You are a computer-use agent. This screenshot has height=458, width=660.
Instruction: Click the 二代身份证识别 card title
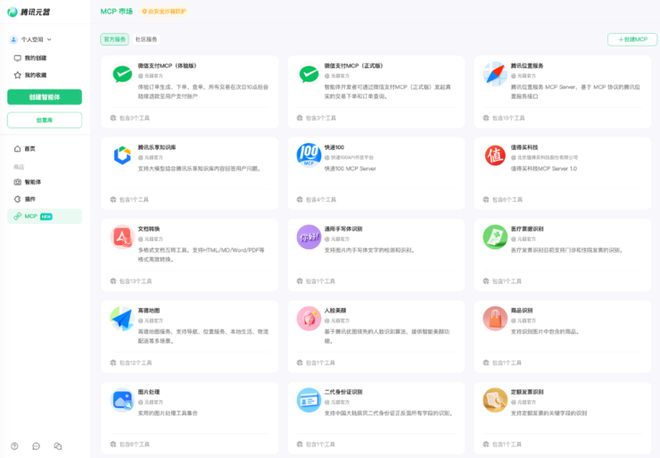pyautogui.click(x=343, y=392)
